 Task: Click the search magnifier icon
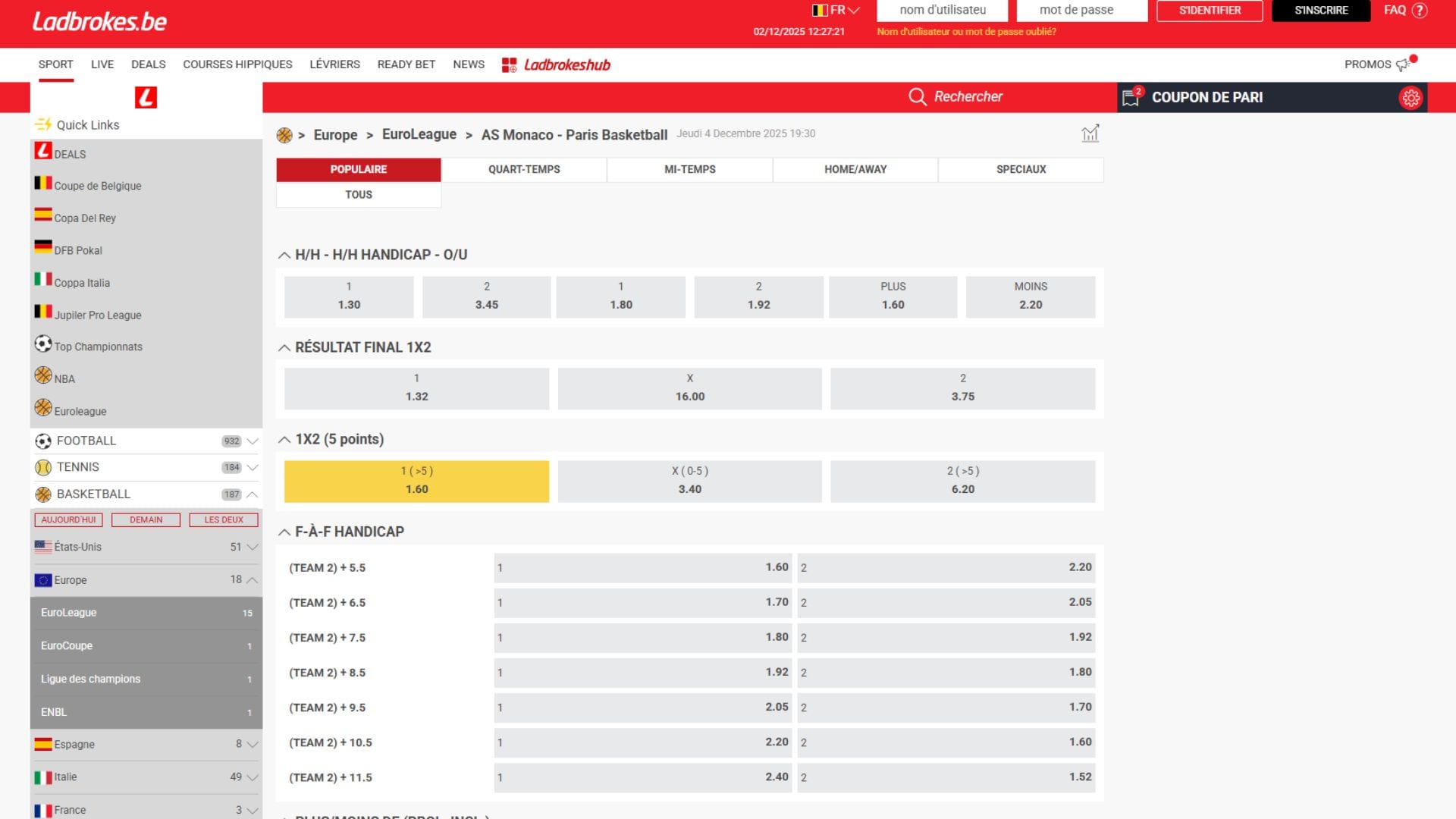[918, 97]
